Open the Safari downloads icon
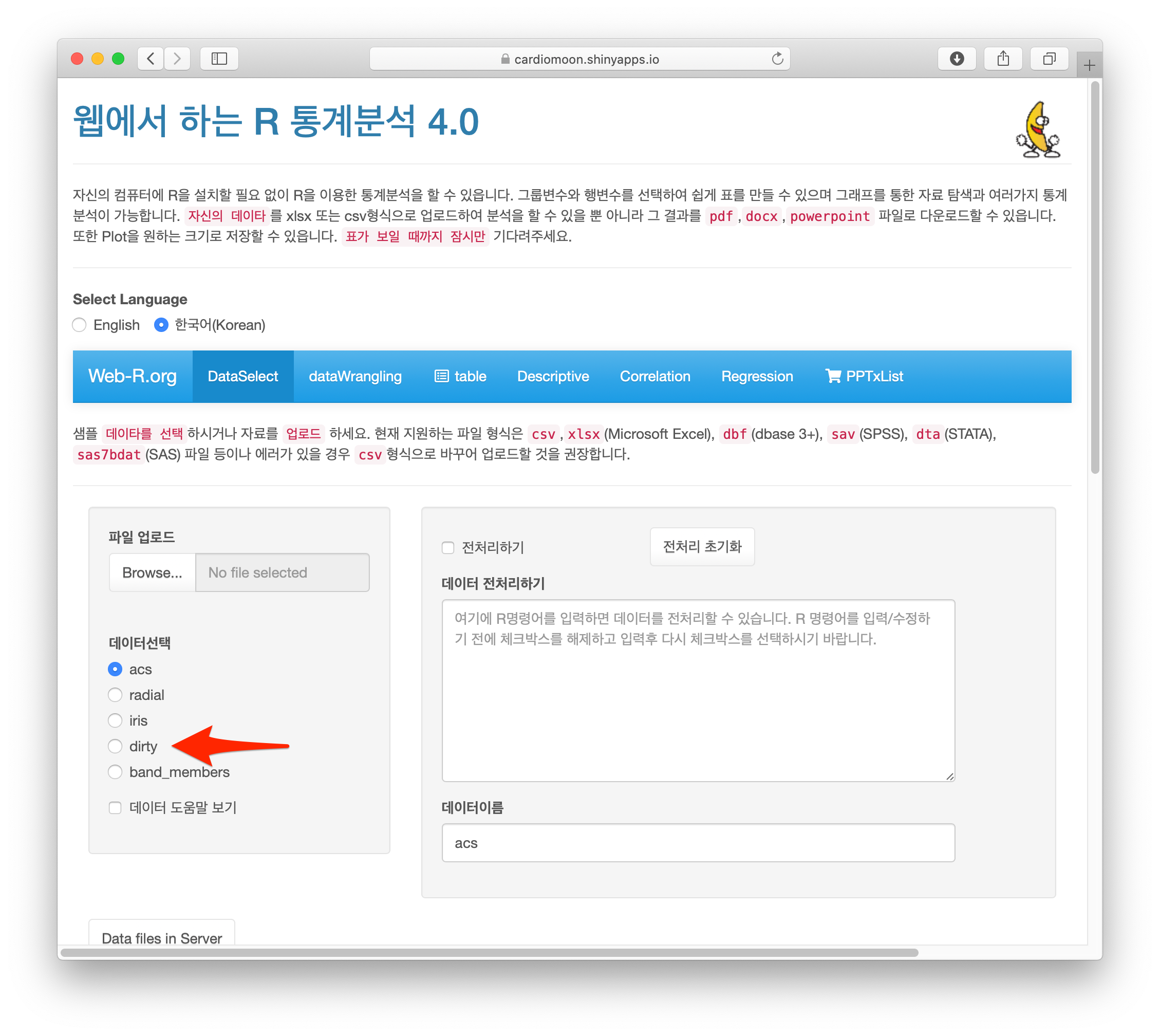Screen dimensions: 1160x1036 pyautogui.click(x=957, y=59)
